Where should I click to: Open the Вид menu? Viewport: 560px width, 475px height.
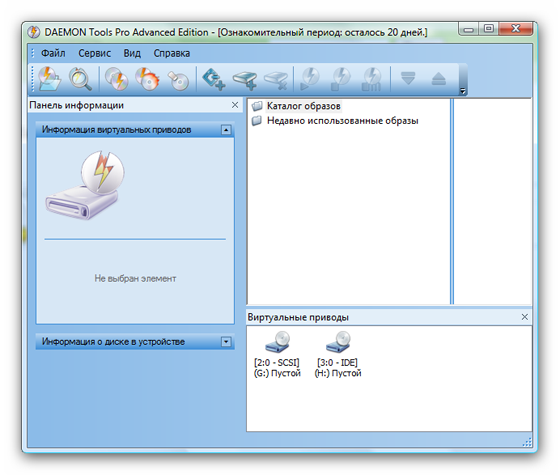(132, 53)
